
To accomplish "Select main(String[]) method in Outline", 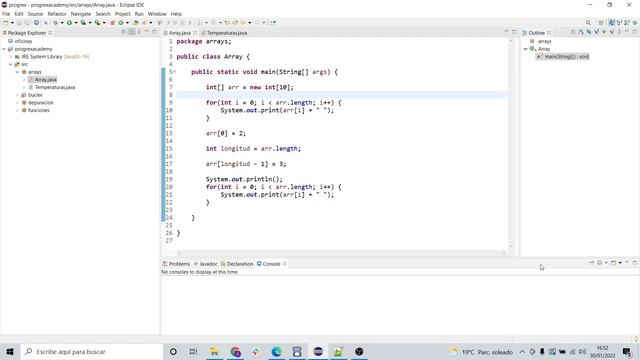I will coord(566,57).
